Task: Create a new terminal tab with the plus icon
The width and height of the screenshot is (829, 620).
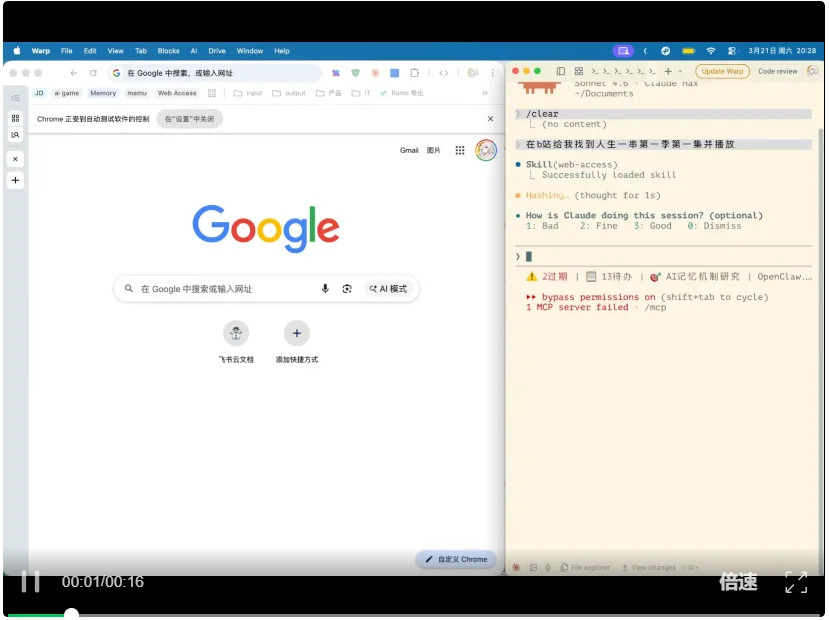Action: pos(668,71)
